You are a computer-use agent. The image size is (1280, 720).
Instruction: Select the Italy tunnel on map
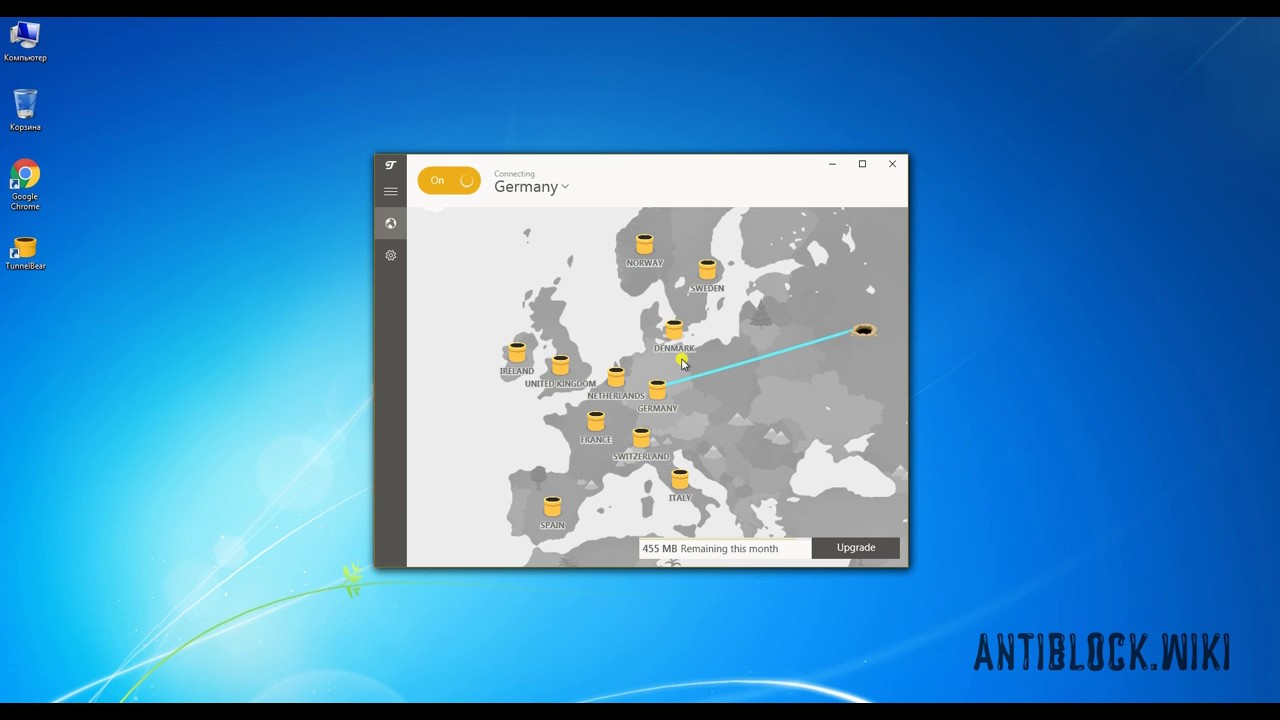[x=680, y=479]
